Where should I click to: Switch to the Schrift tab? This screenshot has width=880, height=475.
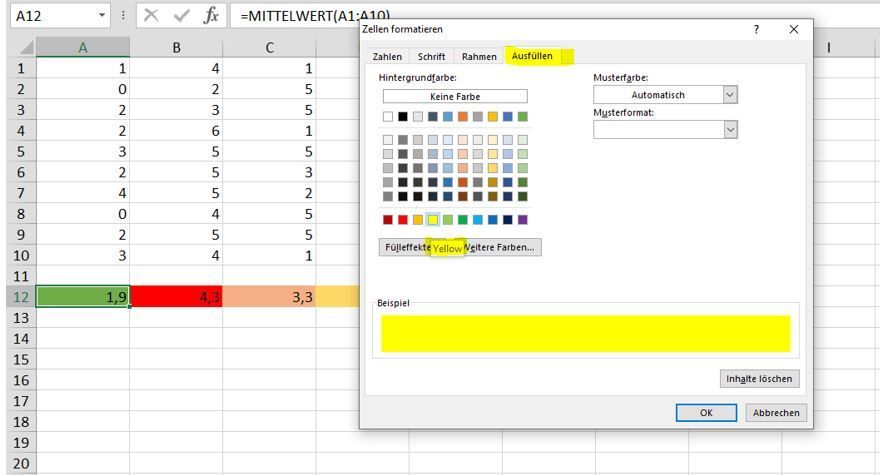tap(431, 57)
